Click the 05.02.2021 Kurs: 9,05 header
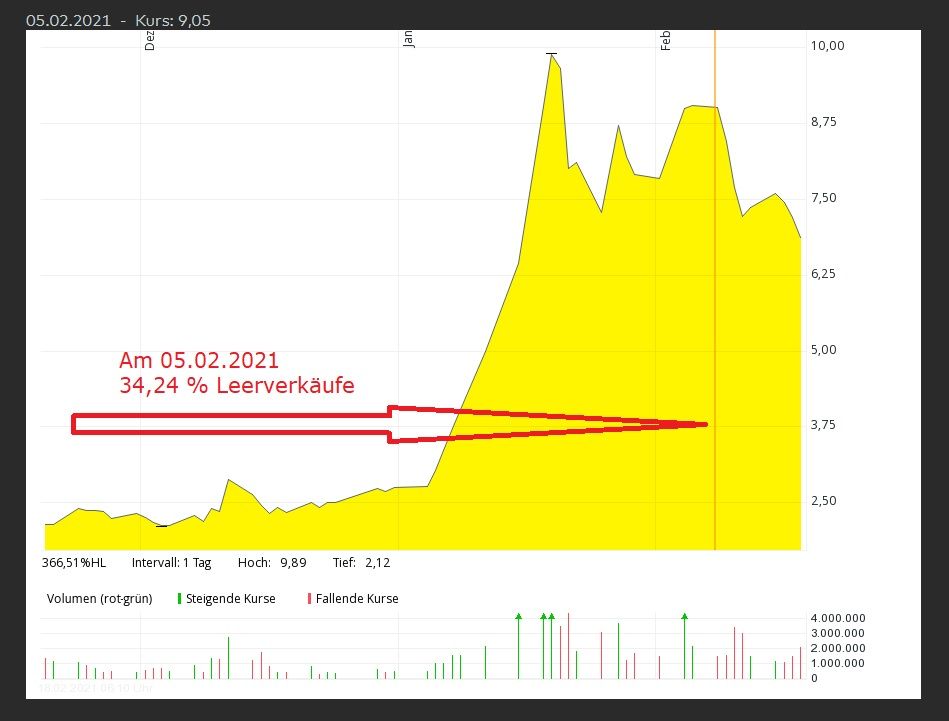The image size is (949, 721). (x=120, y=19)
